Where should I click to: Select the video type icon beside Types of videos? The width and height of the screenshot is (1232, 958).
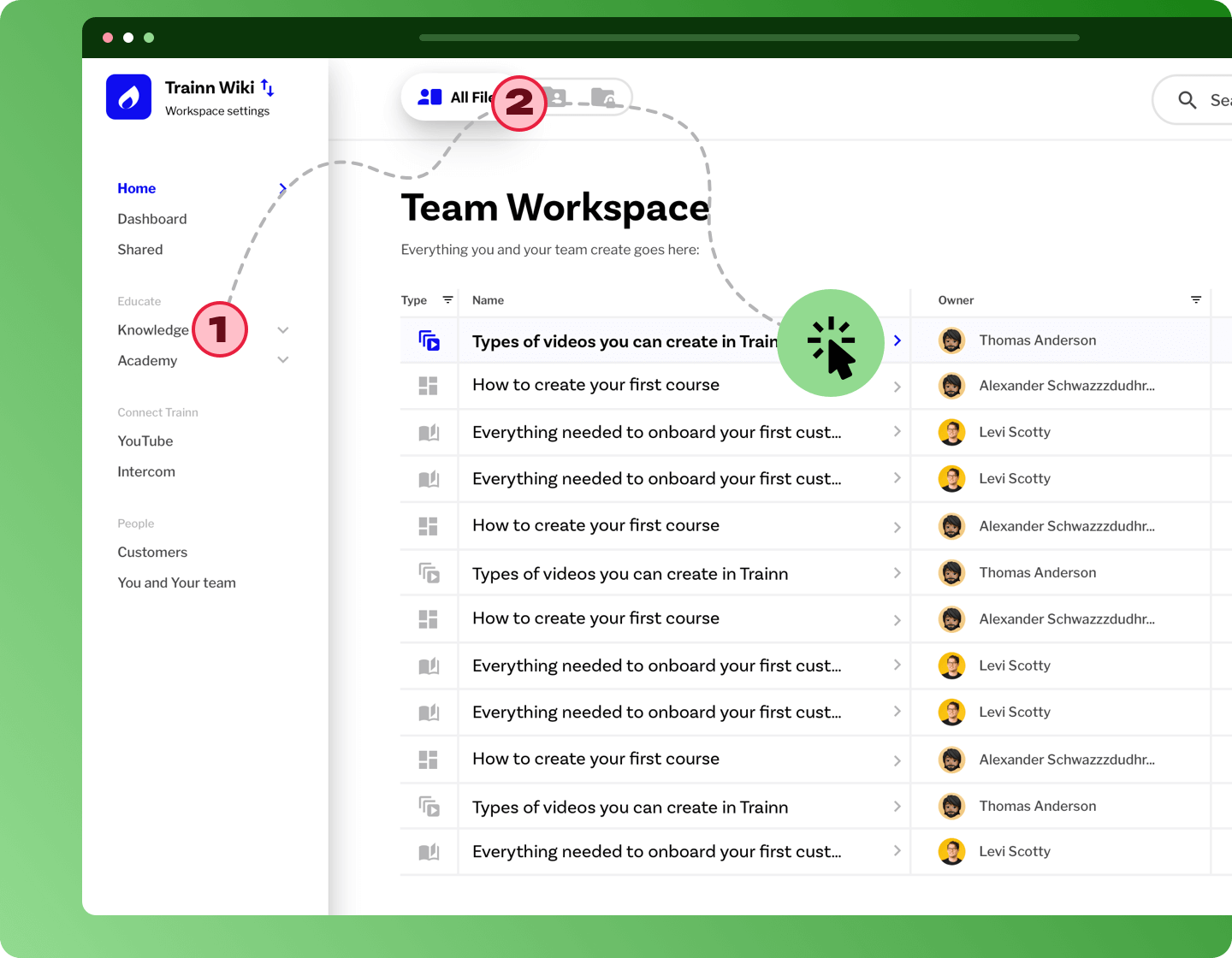tap(431, 340)
